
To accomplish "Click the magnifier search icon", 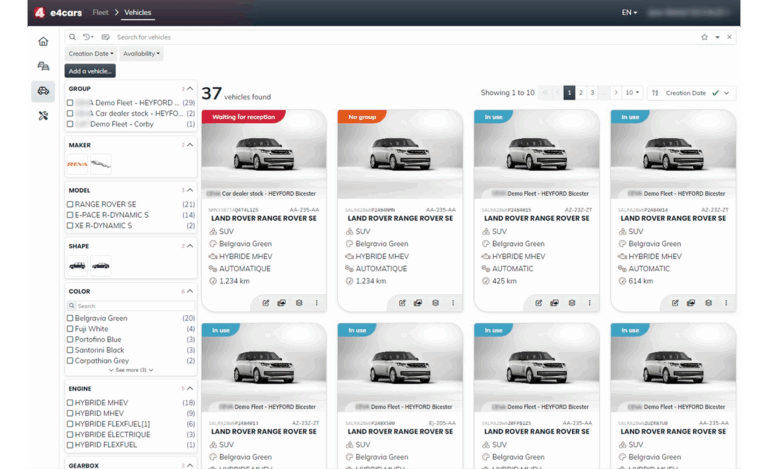I will coord(72,37).
